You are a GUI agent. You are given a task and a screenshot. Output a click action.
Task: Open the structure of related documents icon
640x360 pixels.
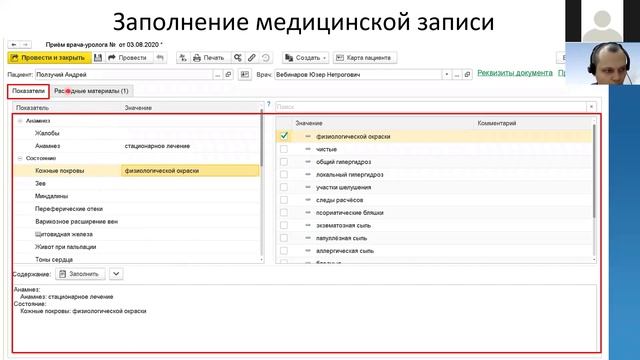click(238, 58)
